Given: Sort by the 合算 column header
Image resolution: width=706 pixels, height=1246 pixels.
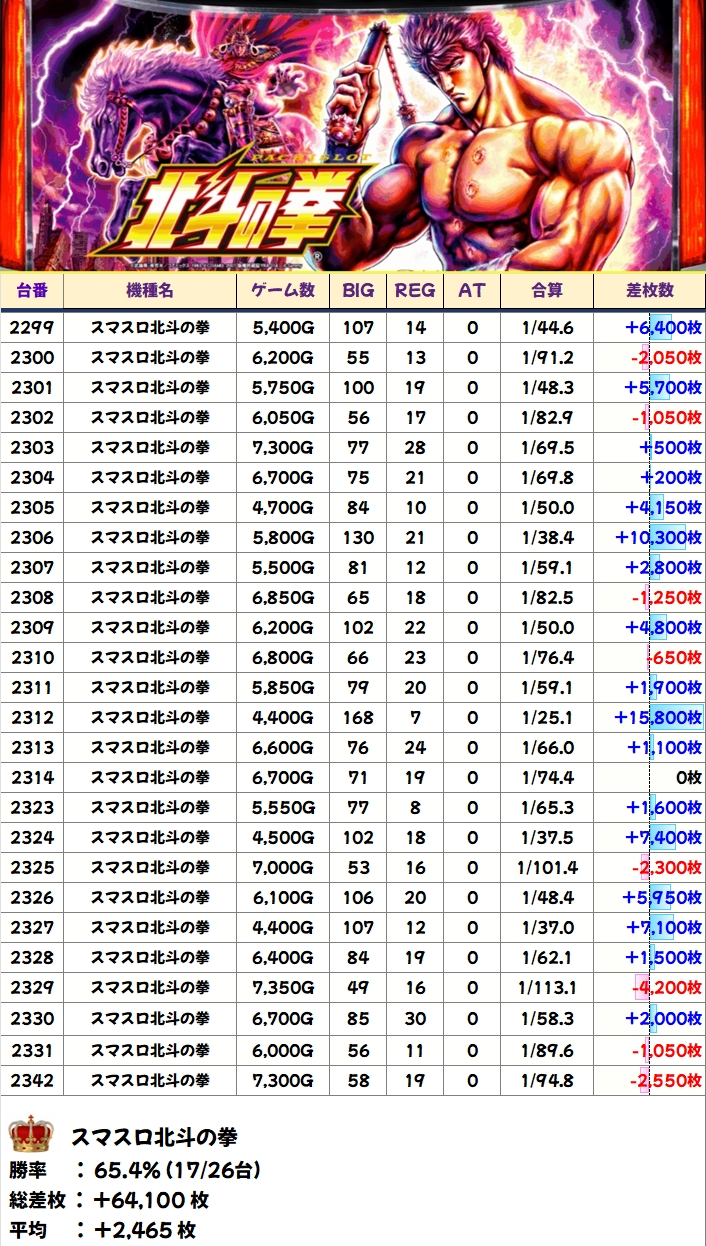Looking at the screenshot, I should point(547,290).
